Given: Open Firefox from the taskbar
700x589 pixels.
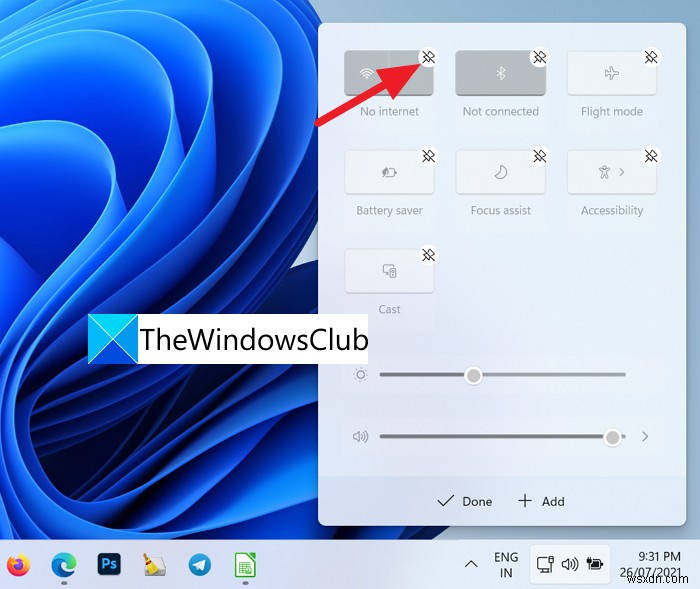Looking at the screenshot, I should (x=19, y=565).
